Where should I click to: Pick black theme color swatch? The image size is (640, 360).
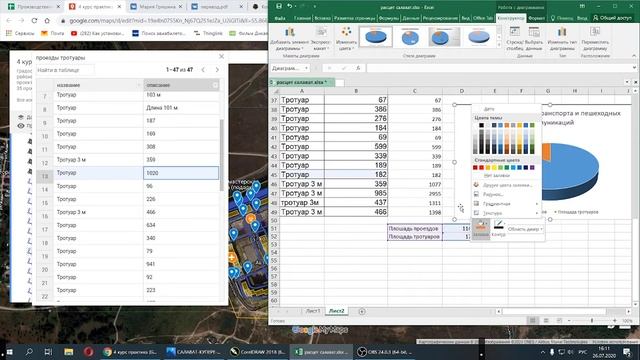pos(482,125)
